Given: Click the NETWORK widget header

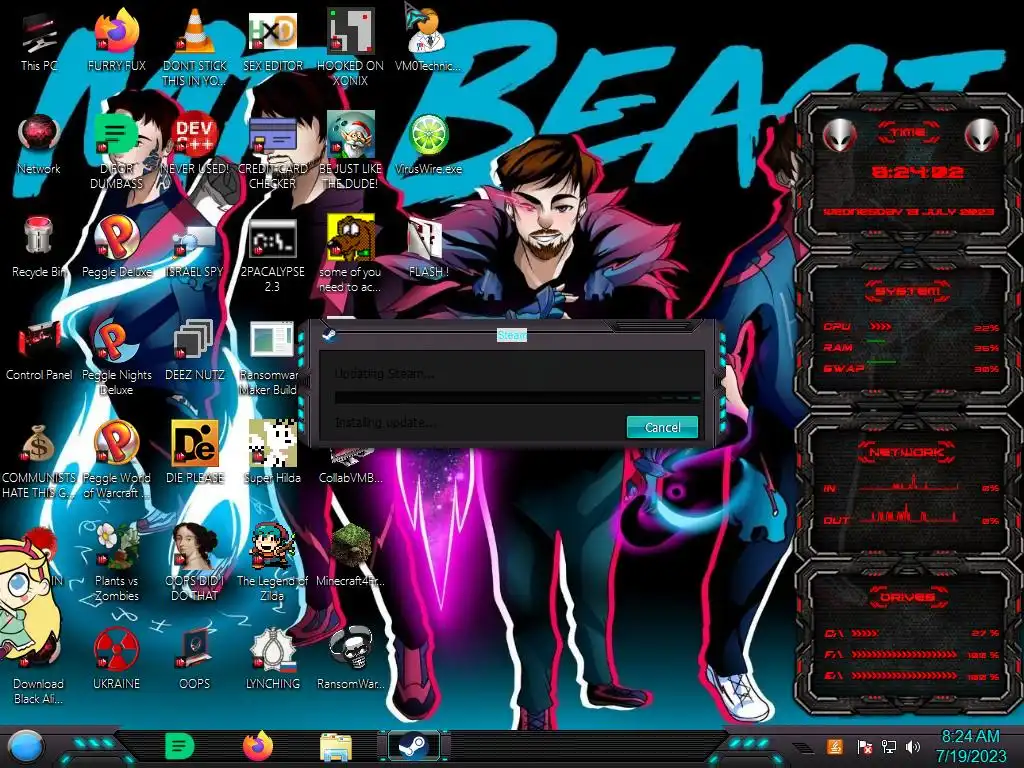Looking at the screenshot, I should pyautogui.click(x=907, y=451).
